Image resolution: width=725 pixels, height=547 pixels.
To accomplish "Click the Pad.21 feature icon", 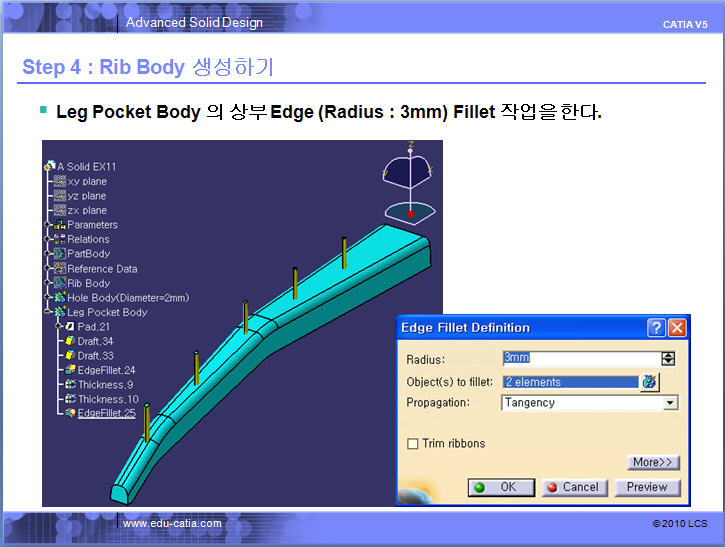I will (x=70, y=327).
